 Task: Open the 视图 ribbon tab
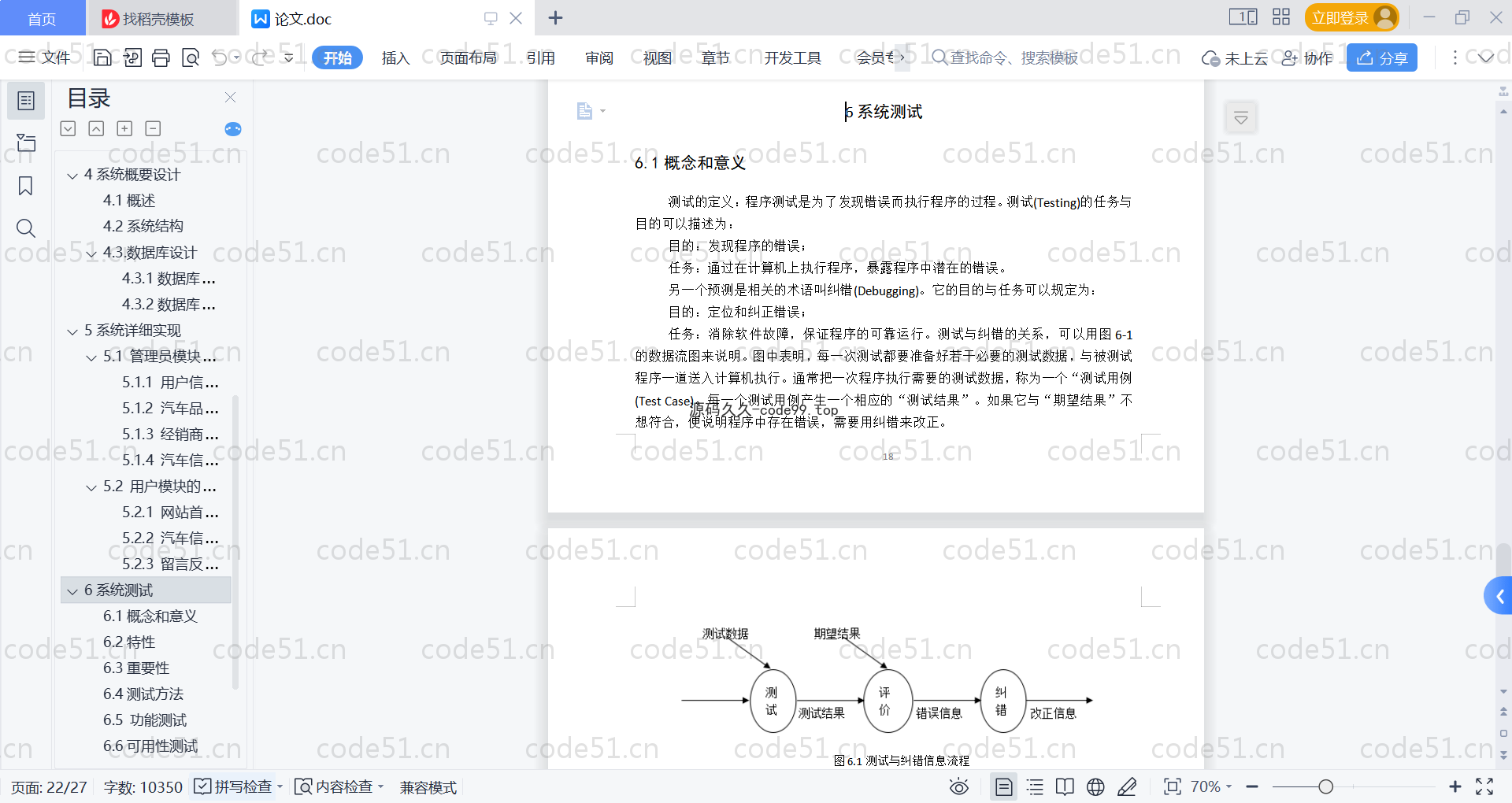[658, 57]
